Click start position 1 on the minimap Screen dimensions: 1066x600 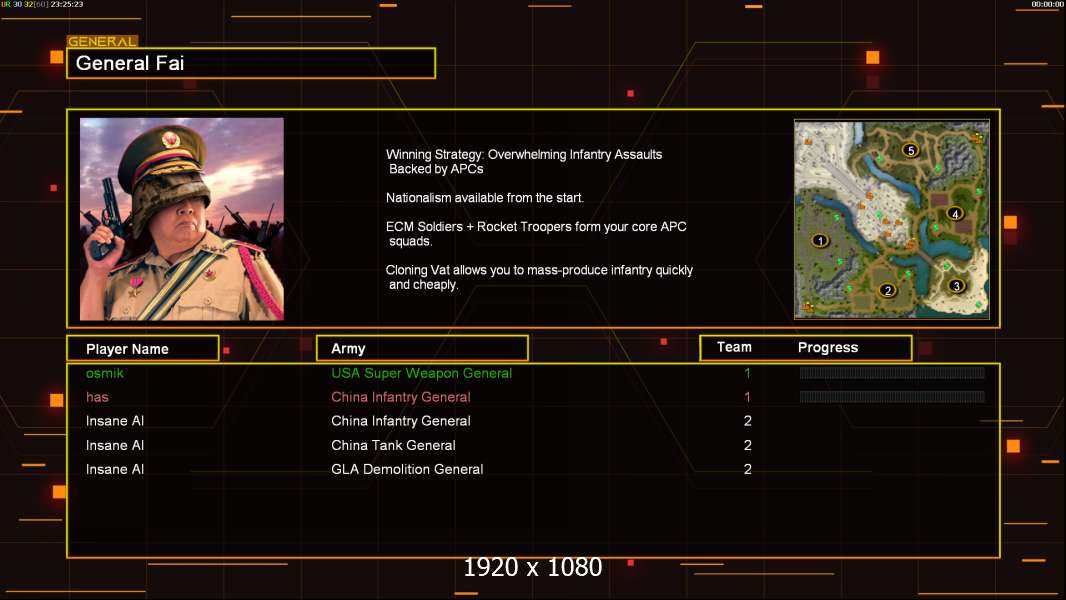coord(820,241)
